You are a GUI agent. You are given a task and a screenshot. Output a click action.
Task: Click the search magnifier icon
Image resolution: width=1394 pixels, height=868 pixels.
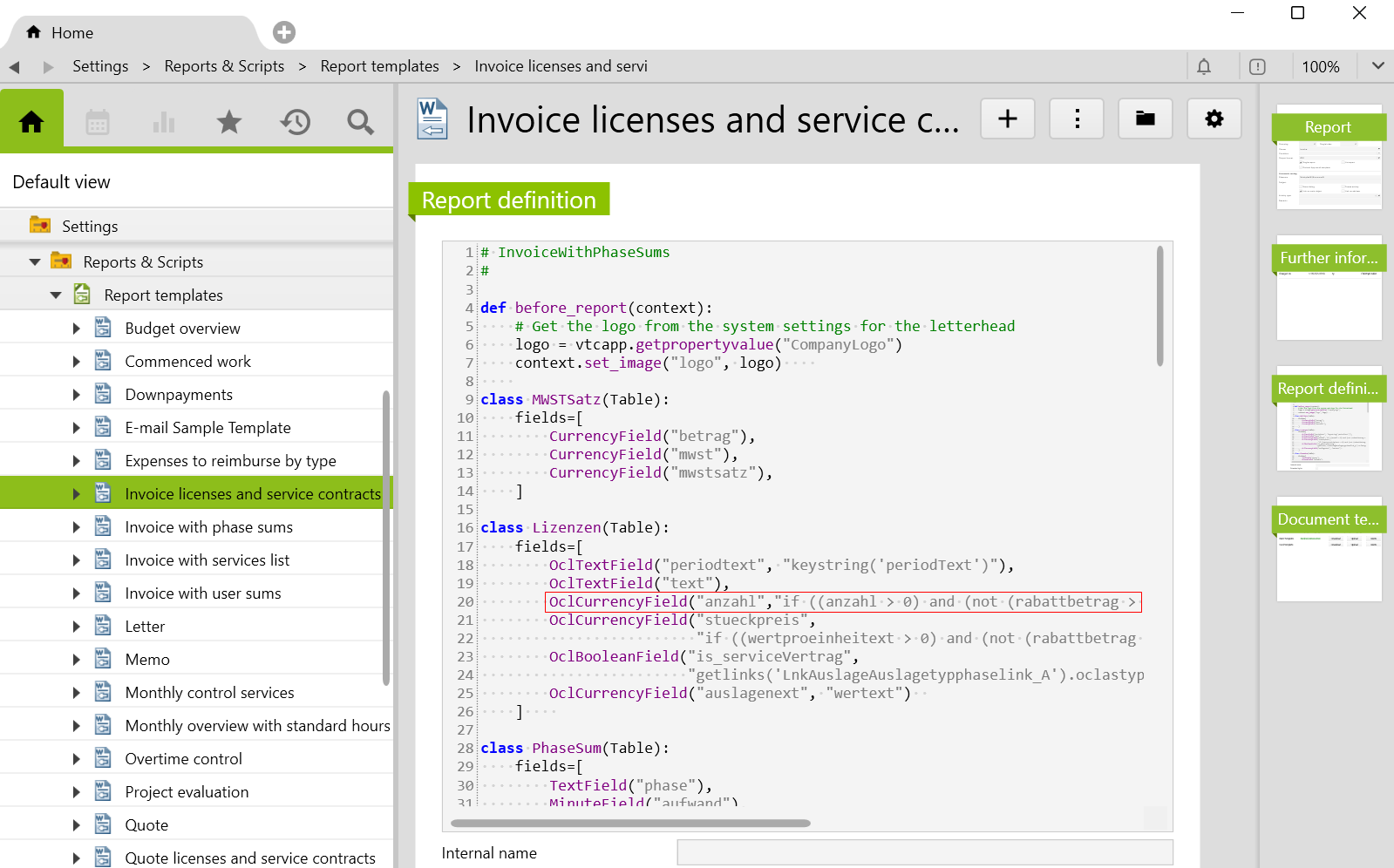point(360,122)
